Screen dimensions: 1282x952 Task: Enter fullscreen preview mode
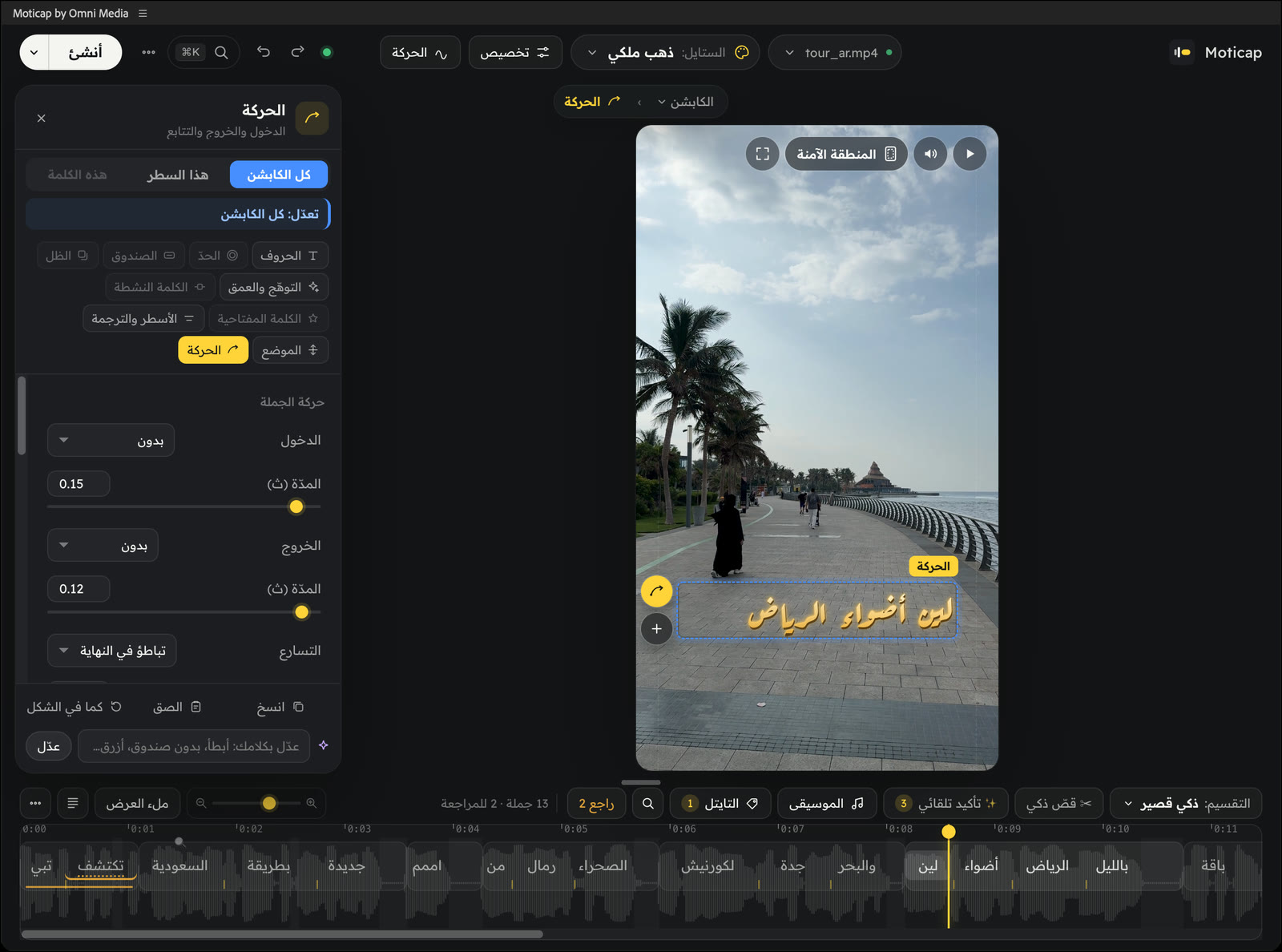coord(762,154)
